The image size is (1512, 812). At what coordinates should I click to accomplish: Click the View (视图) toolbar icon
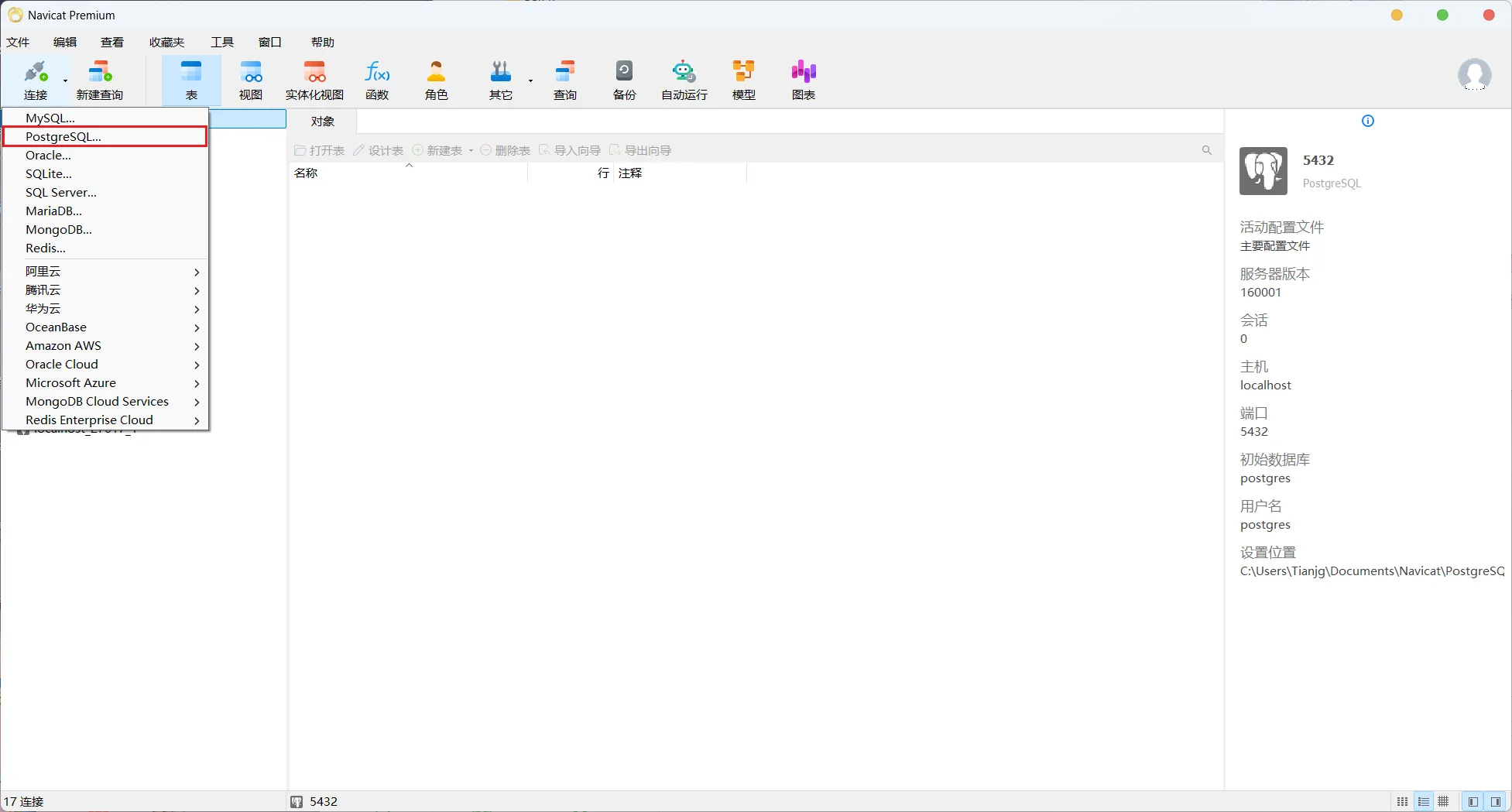tap(250, 81)
